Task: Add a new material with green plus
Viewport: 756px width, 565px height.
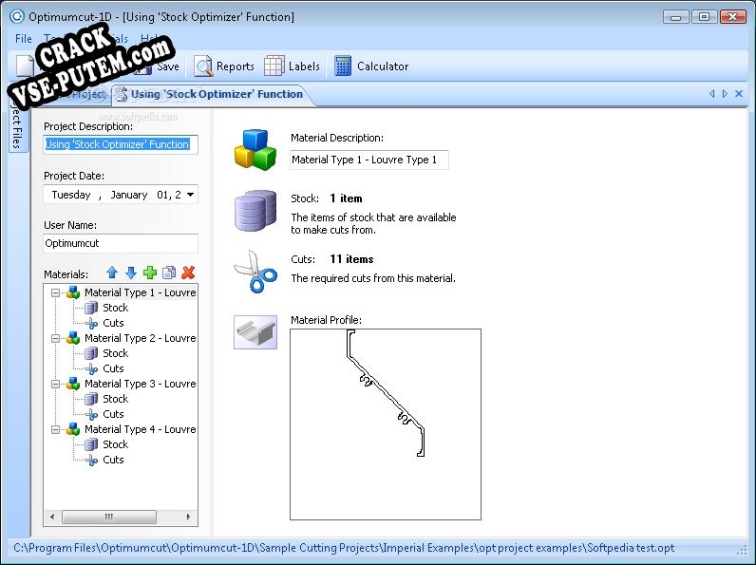Action: [149, 273]
